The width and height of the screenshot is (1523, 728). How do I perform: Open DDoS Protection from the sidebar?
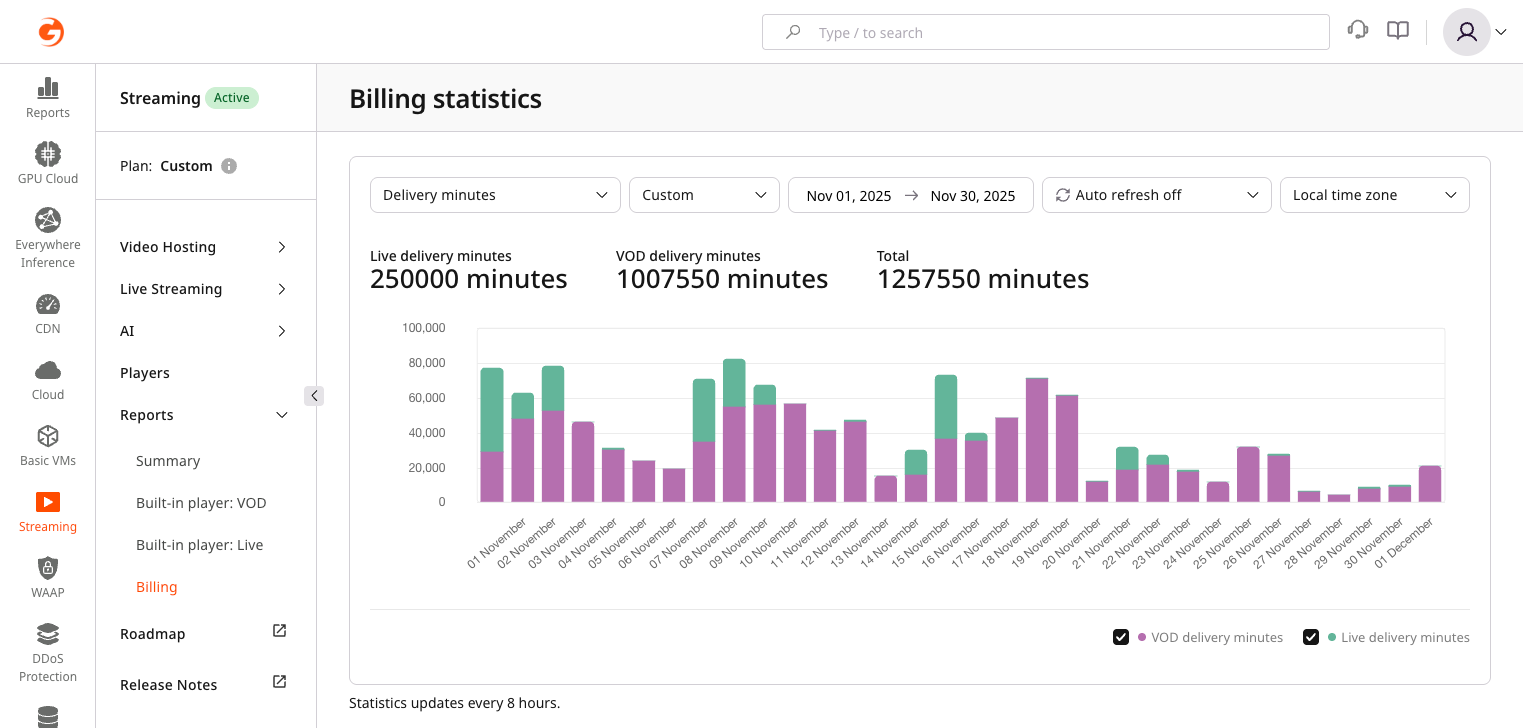(x=47, y=634)
